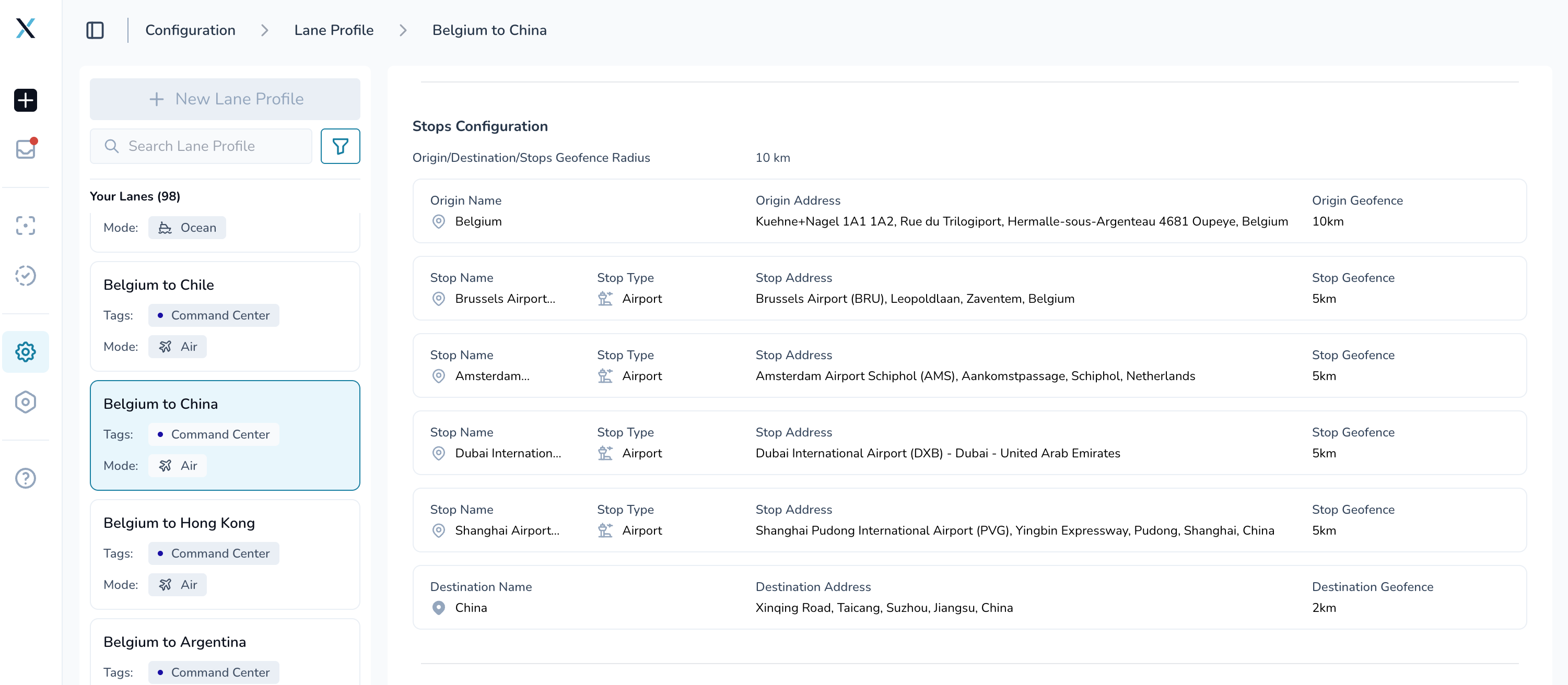Image resolution: width=1568 pixels, height=685 pixels.
Task: Click Belgium to China in the breadcrumb
Action: coord(489,30)
